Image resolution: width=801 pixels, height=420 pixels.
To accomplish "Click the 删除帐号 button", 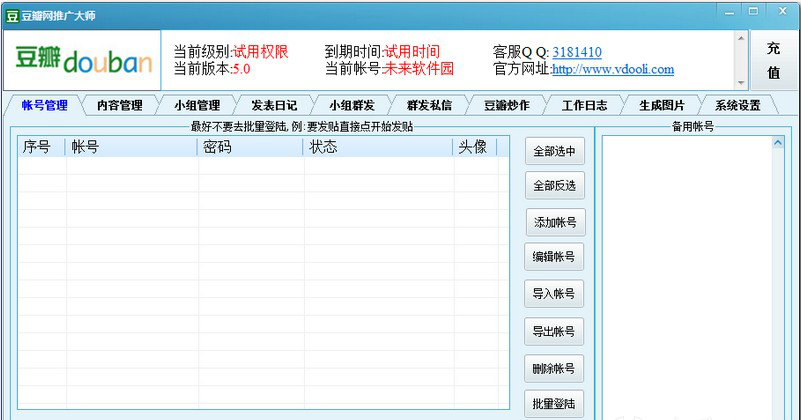I will pyautogui.click(x=554, y=368).
